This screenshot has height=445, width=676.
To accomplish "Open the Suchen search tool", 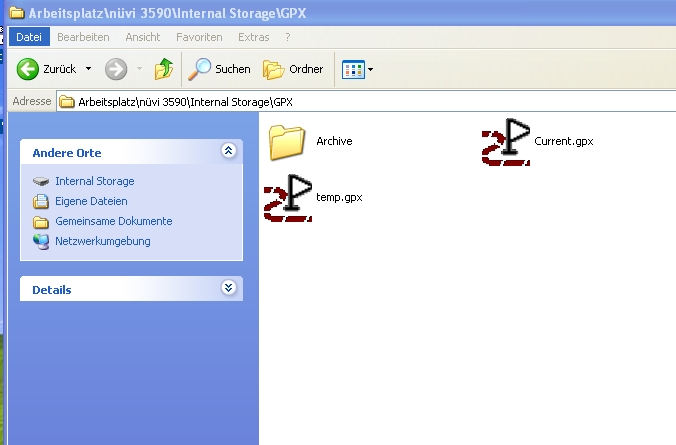I will tap(220, 69).
